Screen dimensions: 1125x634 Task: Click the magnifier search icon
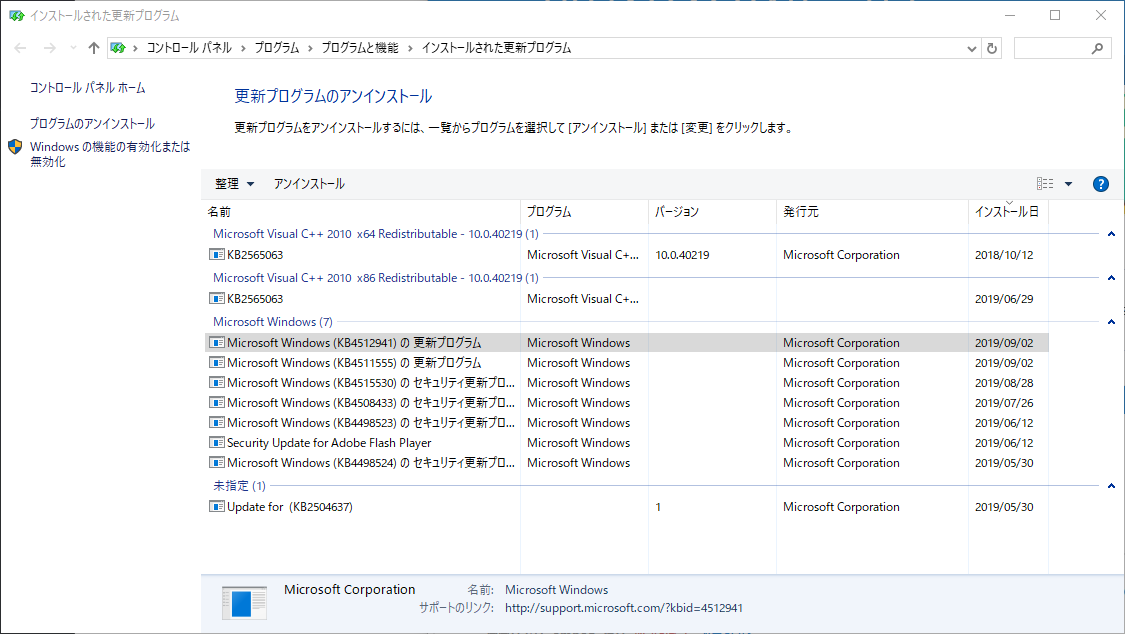1097,48
